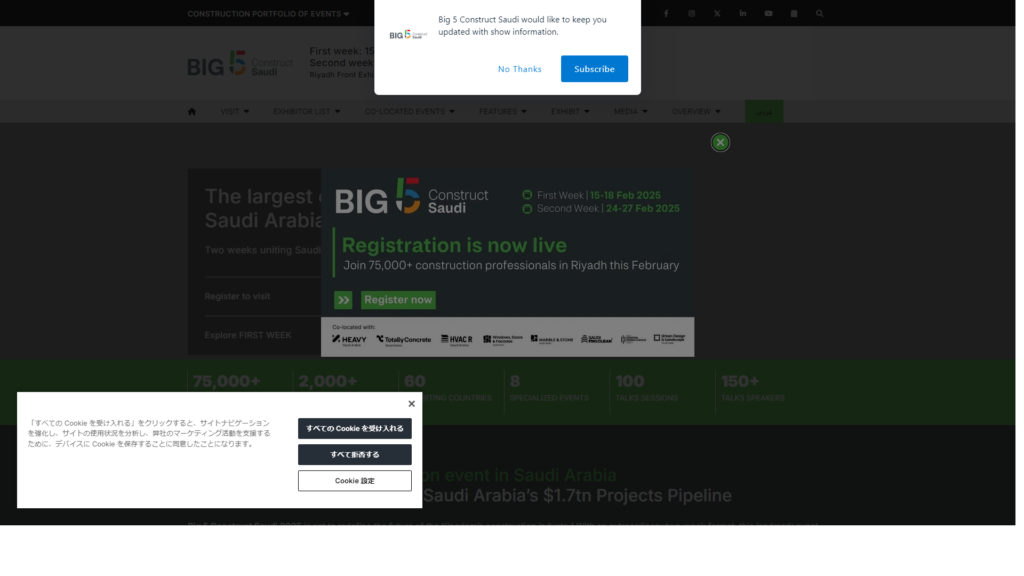Dismiss the cookie banner with X
Viewport: 1024px width, 576px height.
tap(411, 404)
